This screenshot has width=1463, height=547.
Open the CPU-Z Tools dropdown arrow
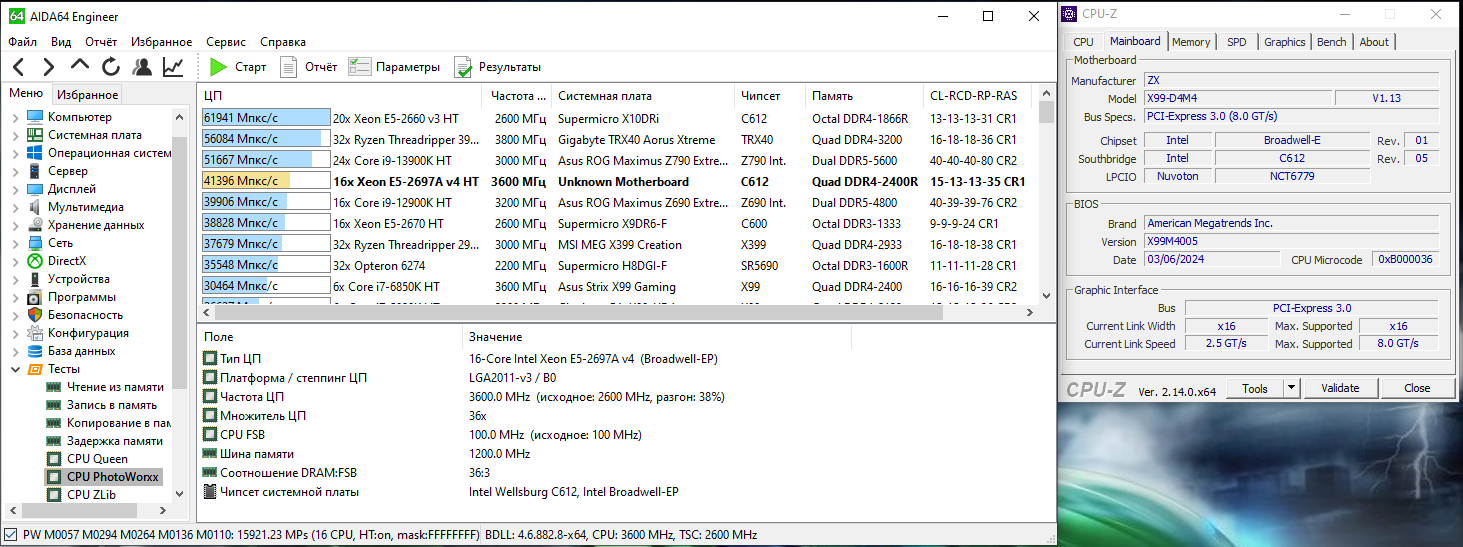1291,388
